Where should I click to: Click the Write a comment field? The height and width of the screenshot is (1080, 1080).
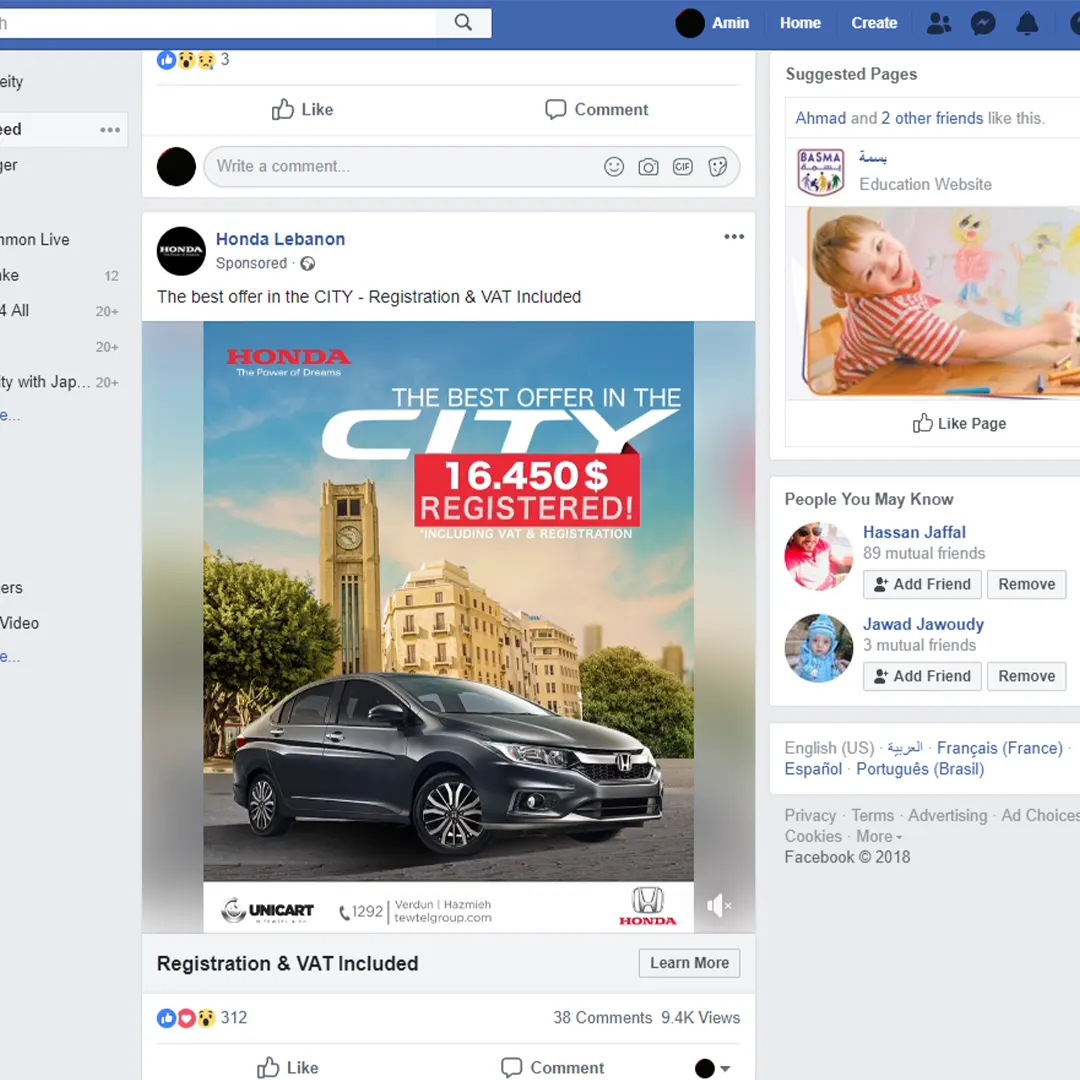[x=400, y=167]
